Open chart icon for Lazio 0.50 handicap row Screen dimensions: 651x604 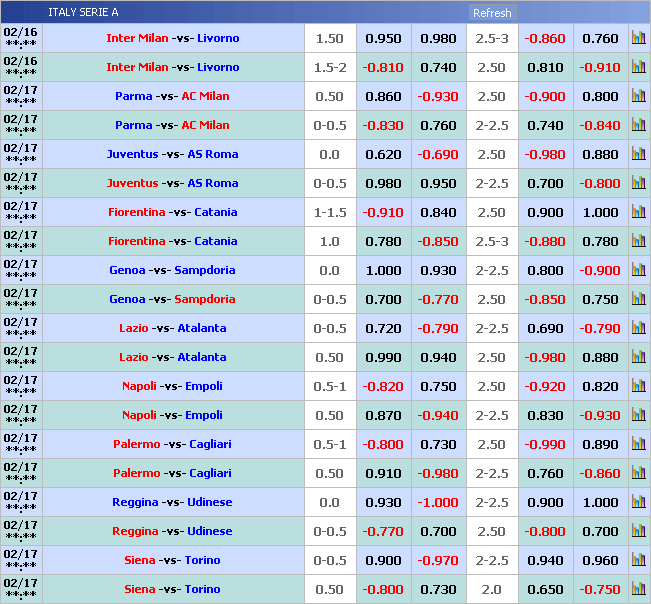click(638, 358)
